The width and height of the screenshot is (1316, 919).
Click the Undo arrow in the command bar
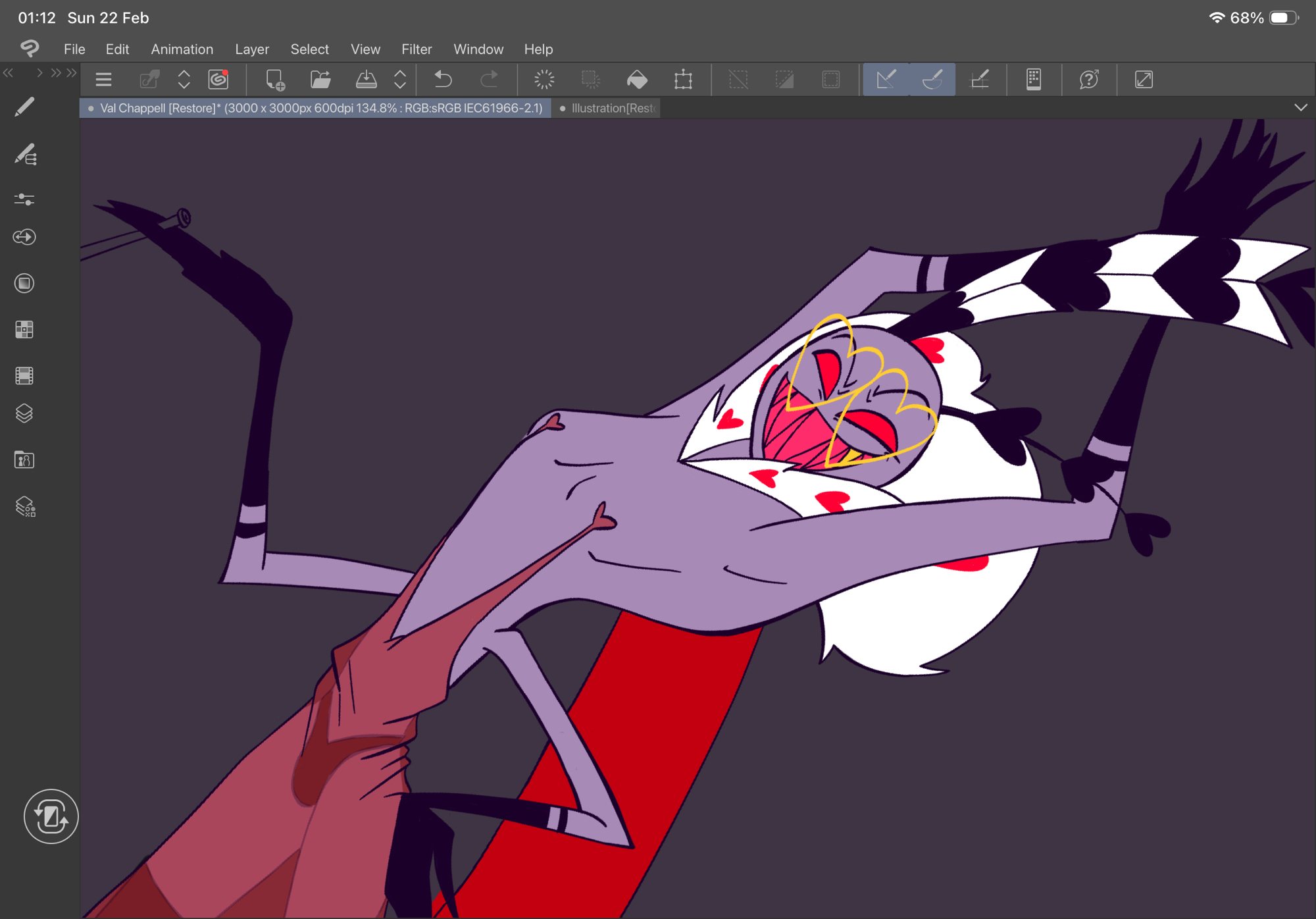coord(443,80)
